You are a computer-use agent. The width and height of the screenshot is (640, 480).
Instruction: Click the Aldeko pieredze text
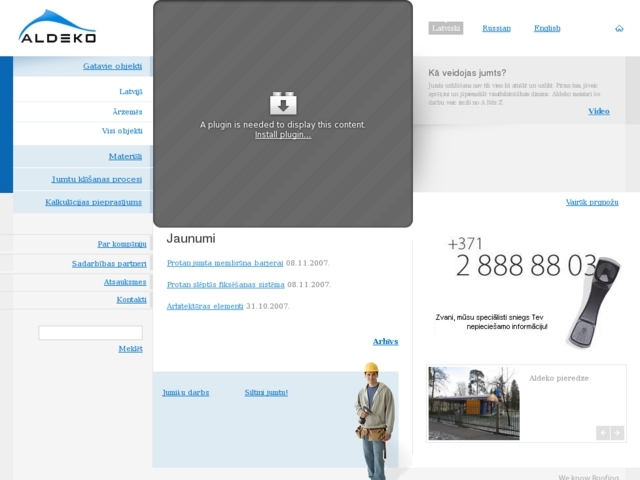pos(559,378)
